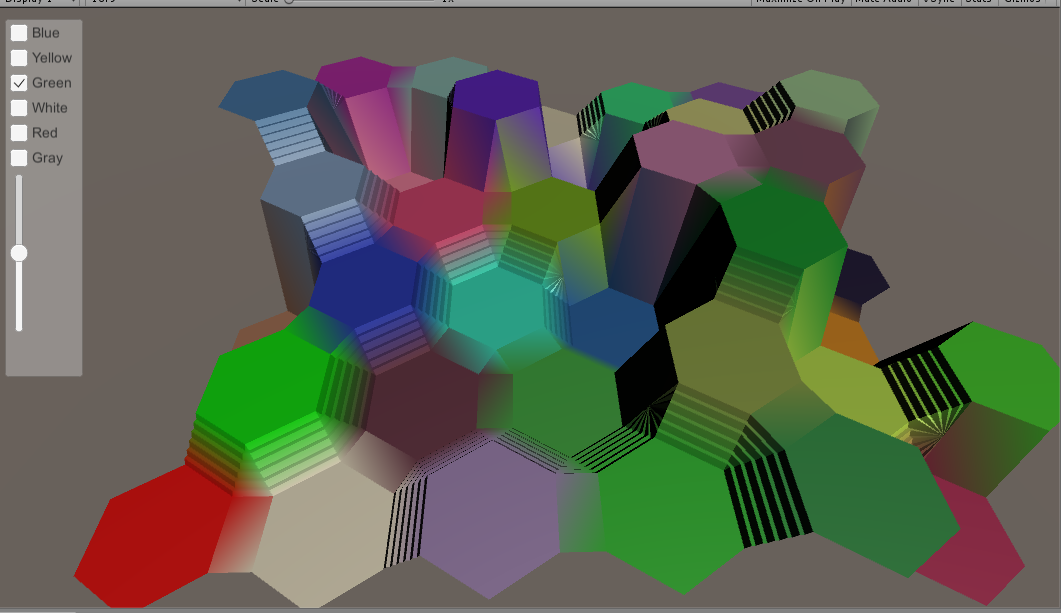Check the Red color option
Image resolution: width=1061 pixels, height=613 pixels.
(19, 133)
